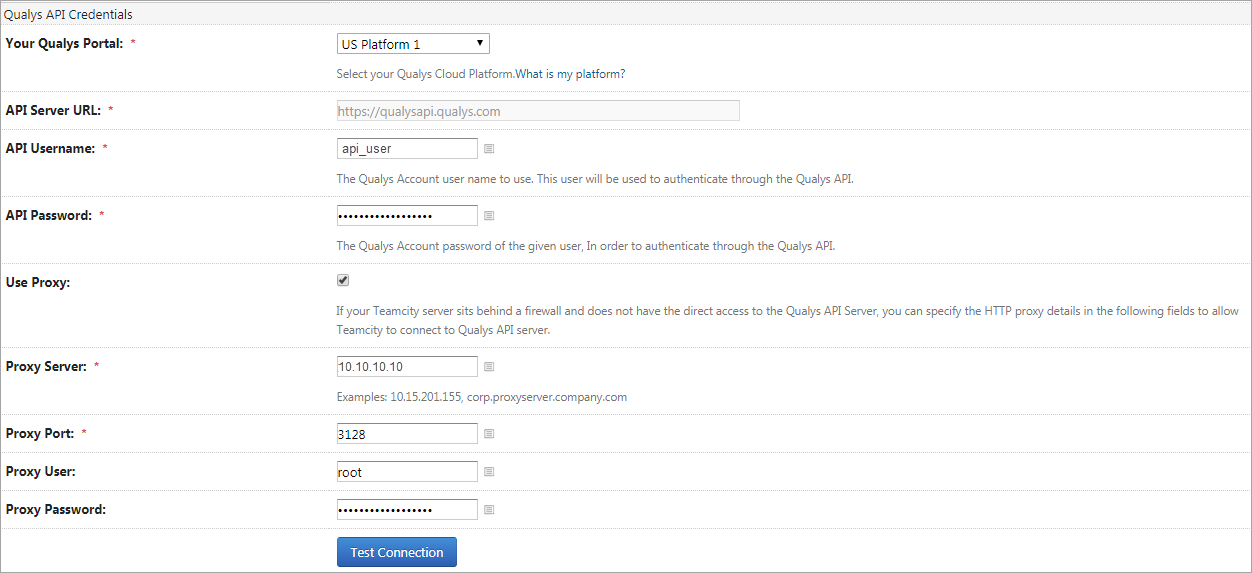Click the Qualys API Credentials heading

(68, 15)
